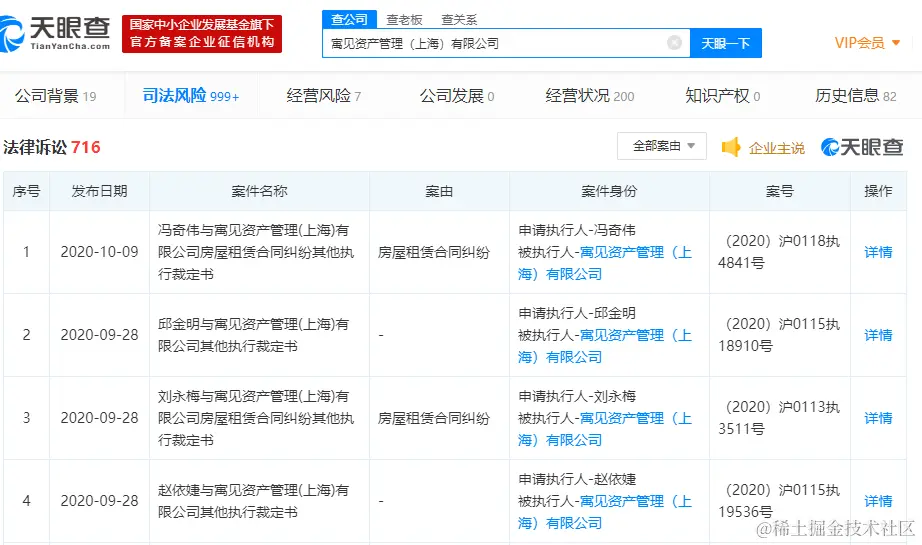Click the TianYanCha logo at top left
This screenshot has width=922, height=545.
tap(55, 34)
